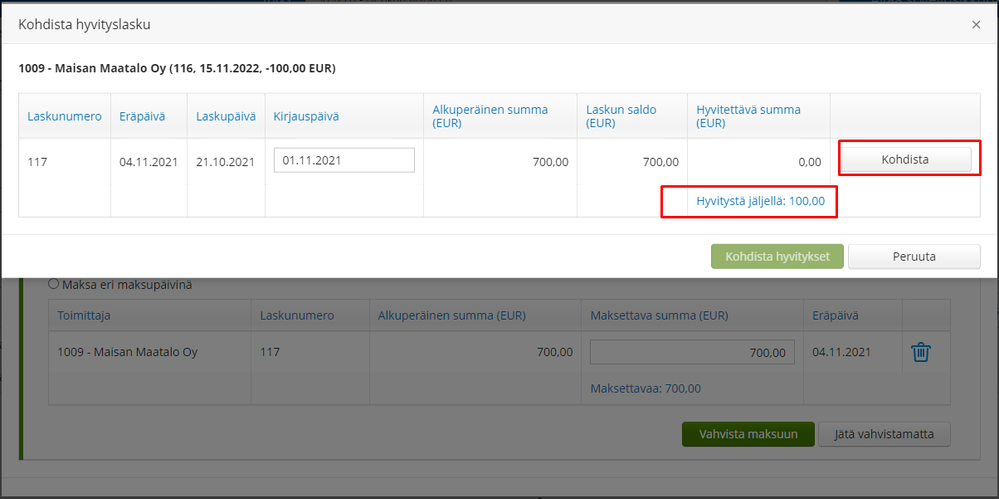Image resolution: width=999 pixels, height=499 pixels.
Task: Select invoice number 117 cell in dialog
Action: point(37,162)
